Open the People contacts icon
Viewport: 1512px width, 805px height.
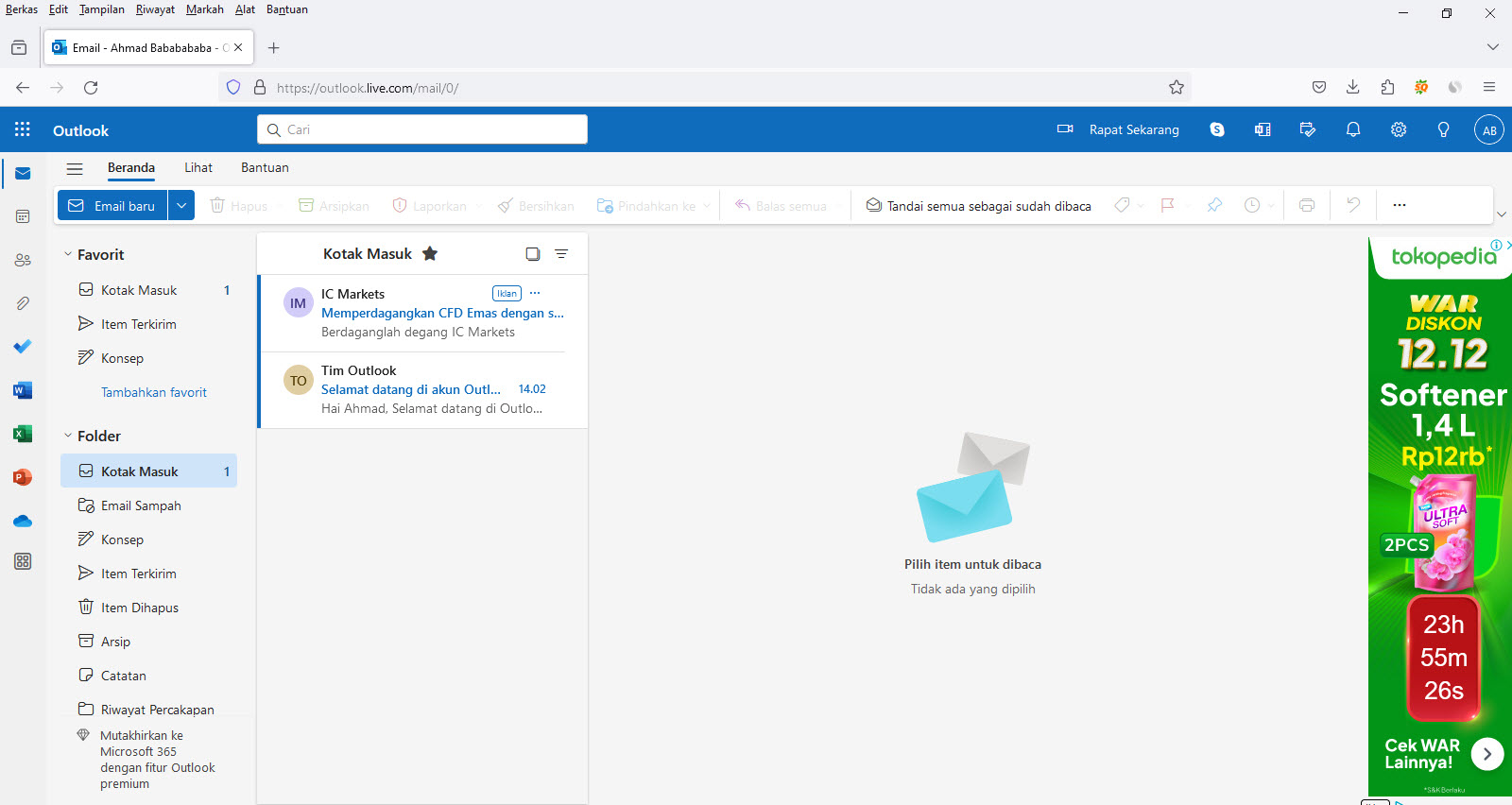23,260
